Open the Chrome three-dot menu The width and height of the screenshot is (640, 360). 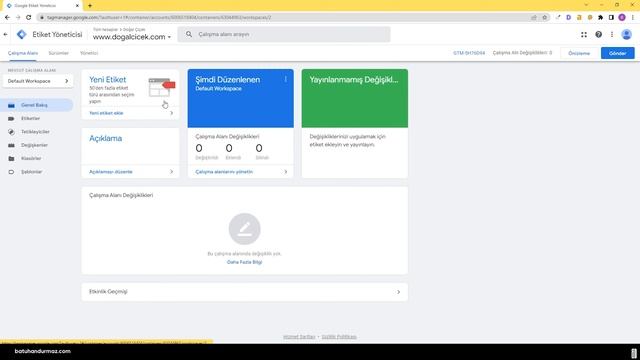tap(633, 18)
